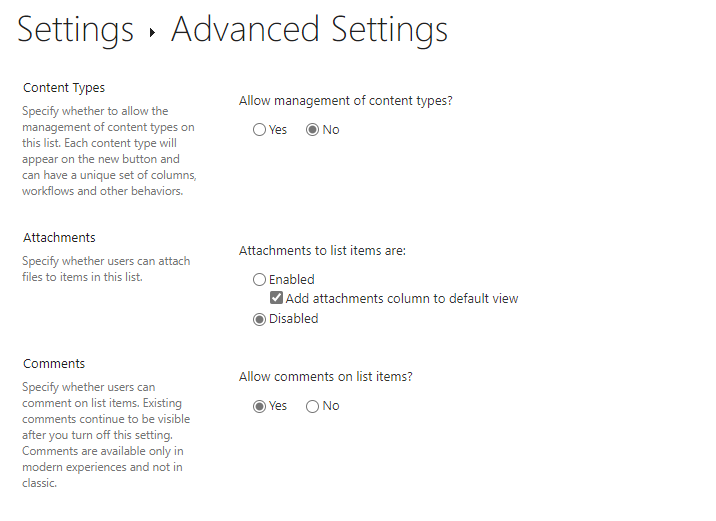The image size is (716, 521).
Task: Click the Allow management of content types question
Action: pos(346,100)
